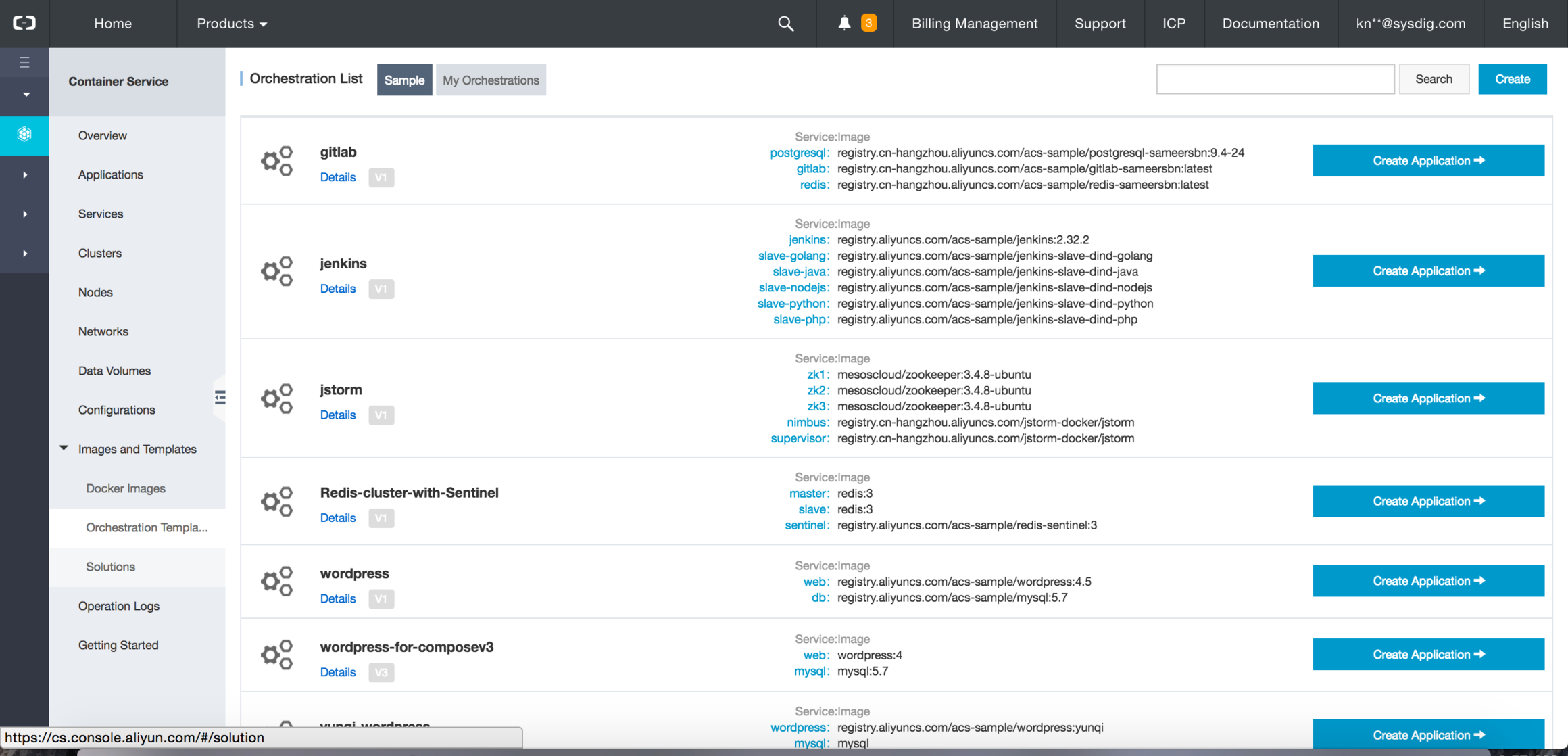Open Documentation in top bar
Image resolution: width=1568 pixels, height=756 pixels.
pyautogui.click(x=1271, y=24)
